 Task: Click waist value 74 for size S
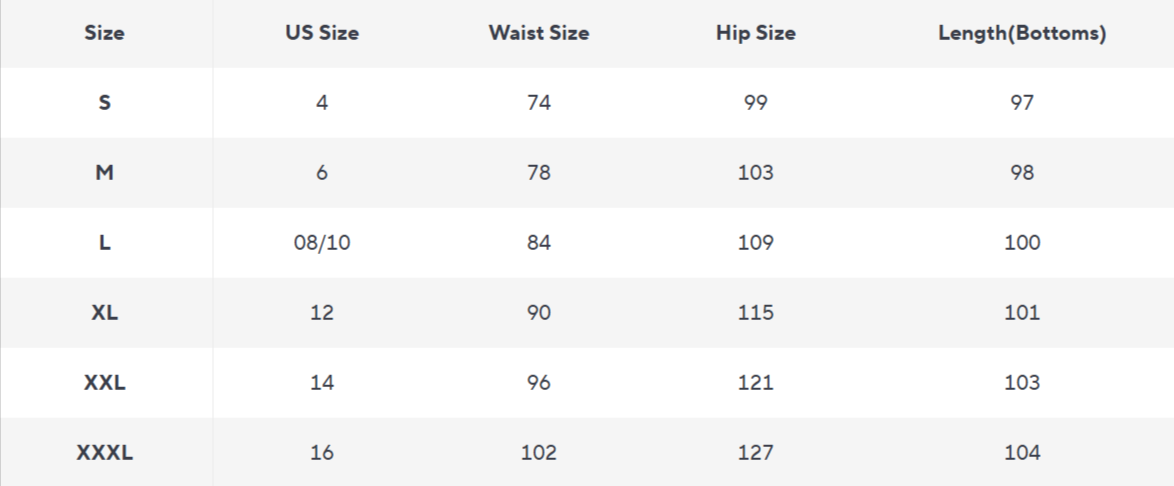coord(539,102)
